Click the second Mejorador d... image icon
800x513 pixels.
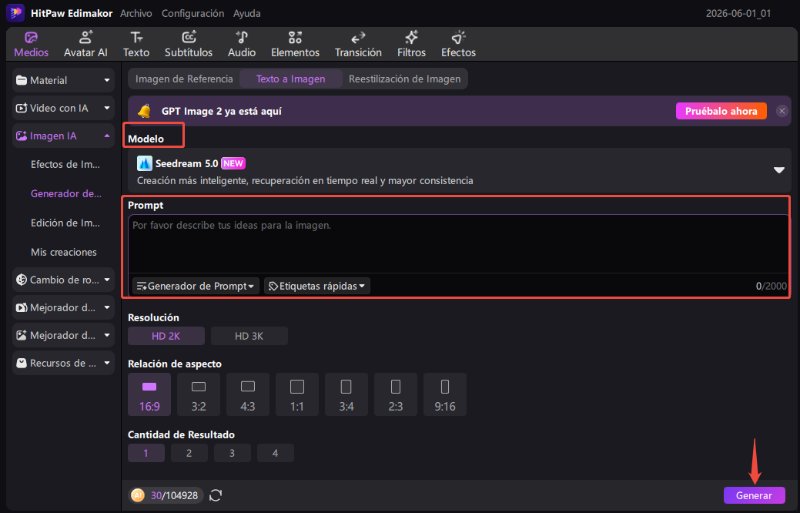click(x=21, y=335)
